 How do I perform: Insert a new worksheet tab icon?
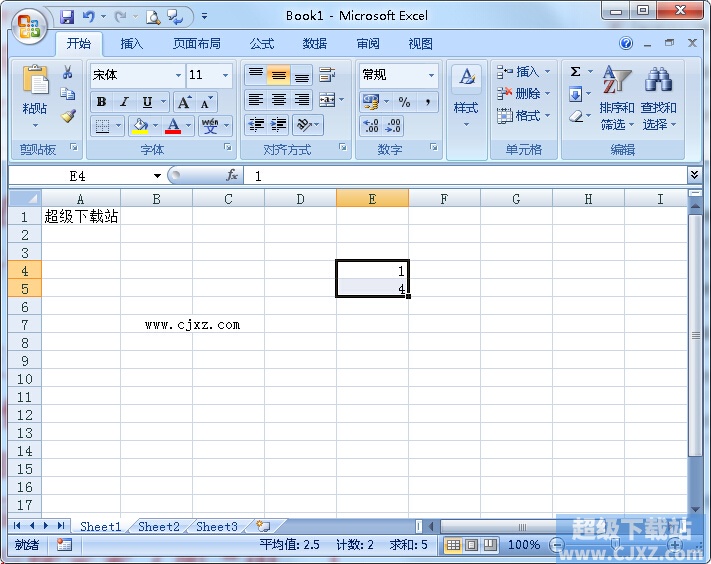point(263,526)
